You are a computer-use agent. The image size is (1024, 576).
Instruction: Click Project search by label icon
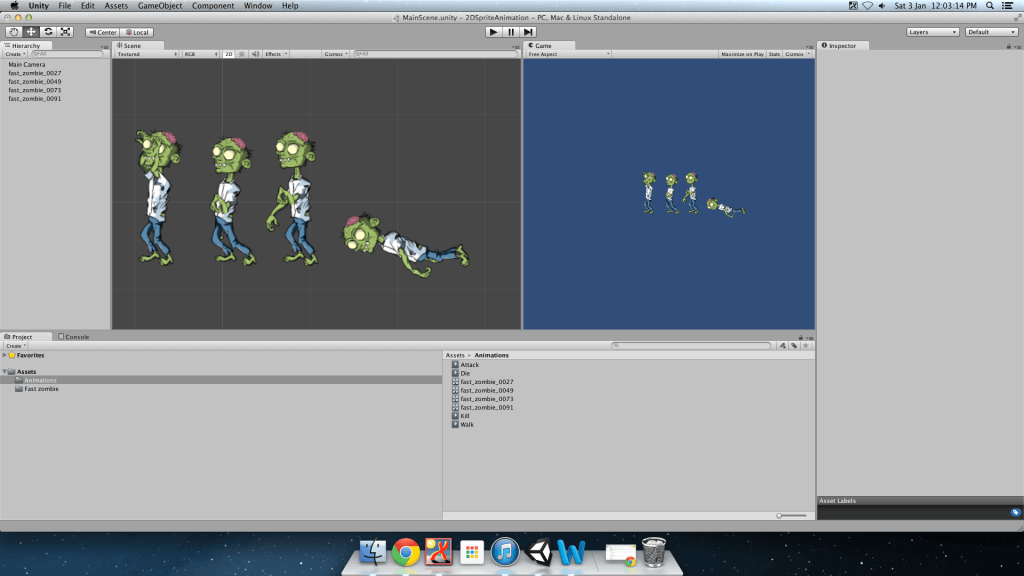(794, 346)
